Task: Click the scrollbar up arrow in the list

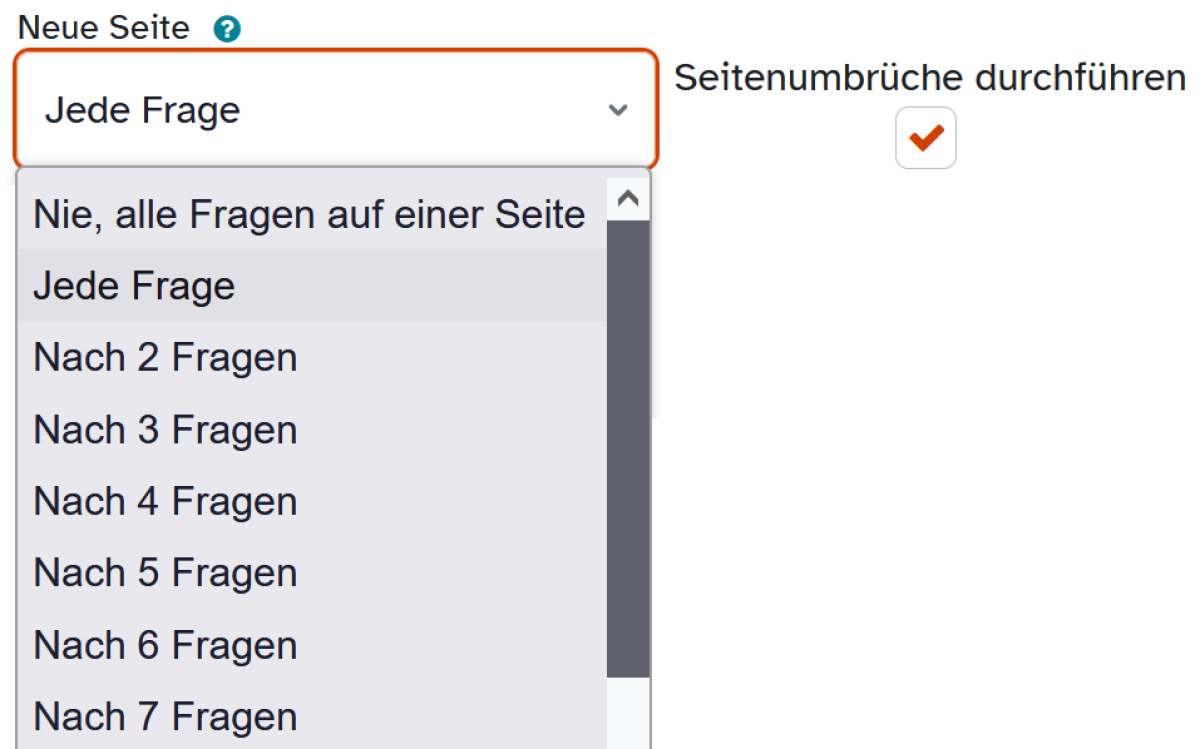Action: [x=628, y=198]
